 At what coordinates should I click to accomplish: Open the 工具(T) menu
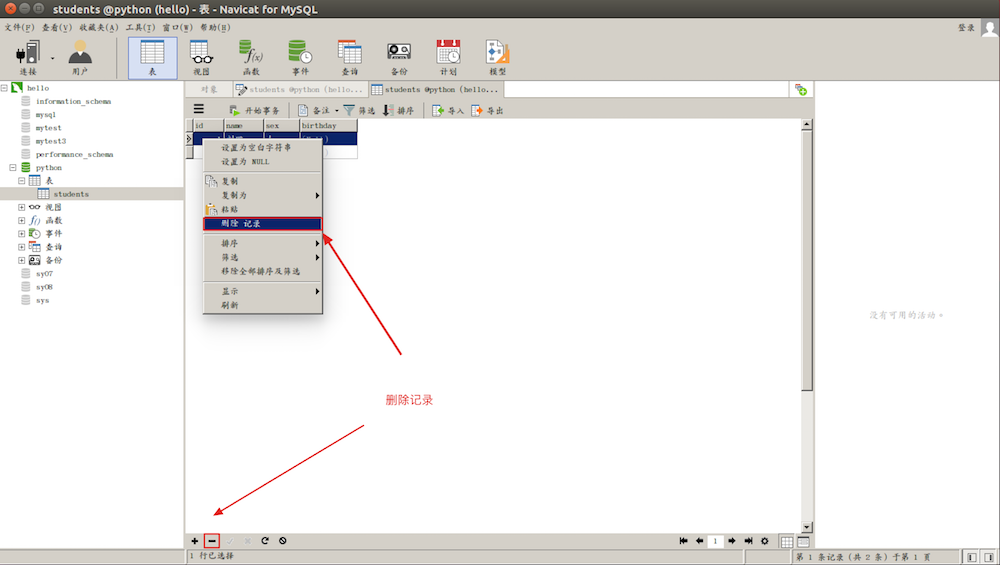pyautogui.click(x=139, y=27)
